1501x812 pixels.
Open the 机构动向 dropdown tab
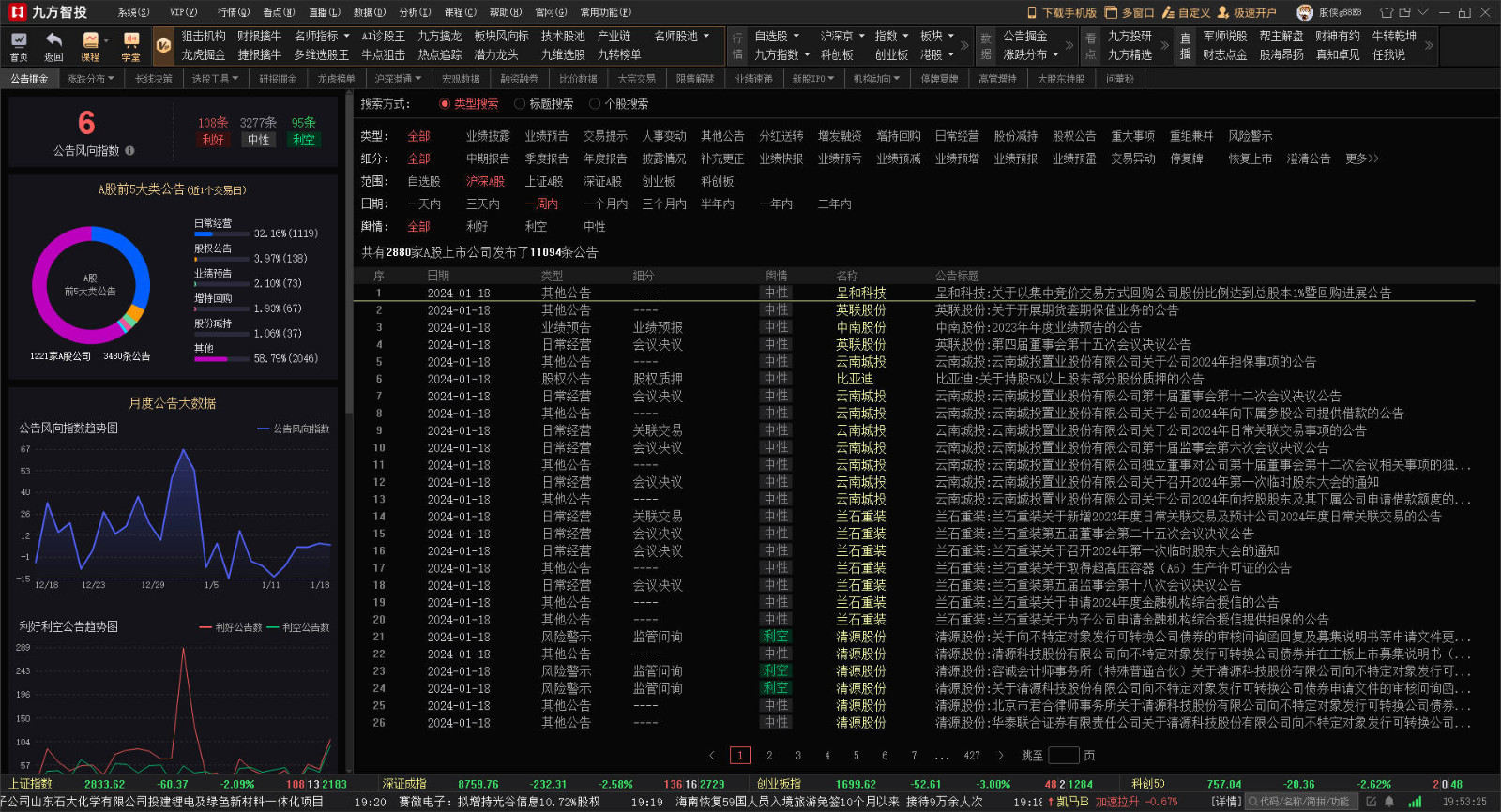[876, 79]
